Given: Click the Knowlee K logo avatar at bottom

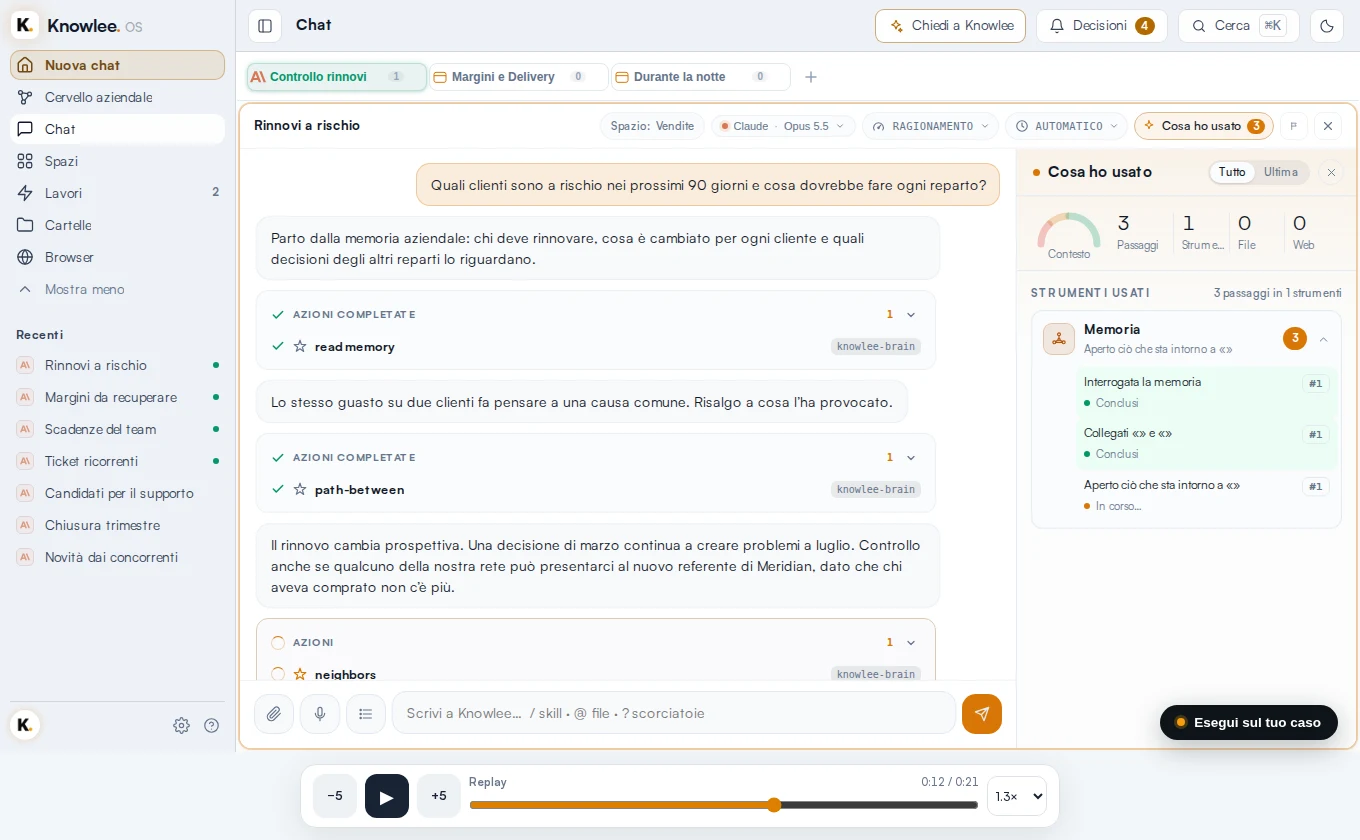Looking at the screenshot, I should (24, 725).
